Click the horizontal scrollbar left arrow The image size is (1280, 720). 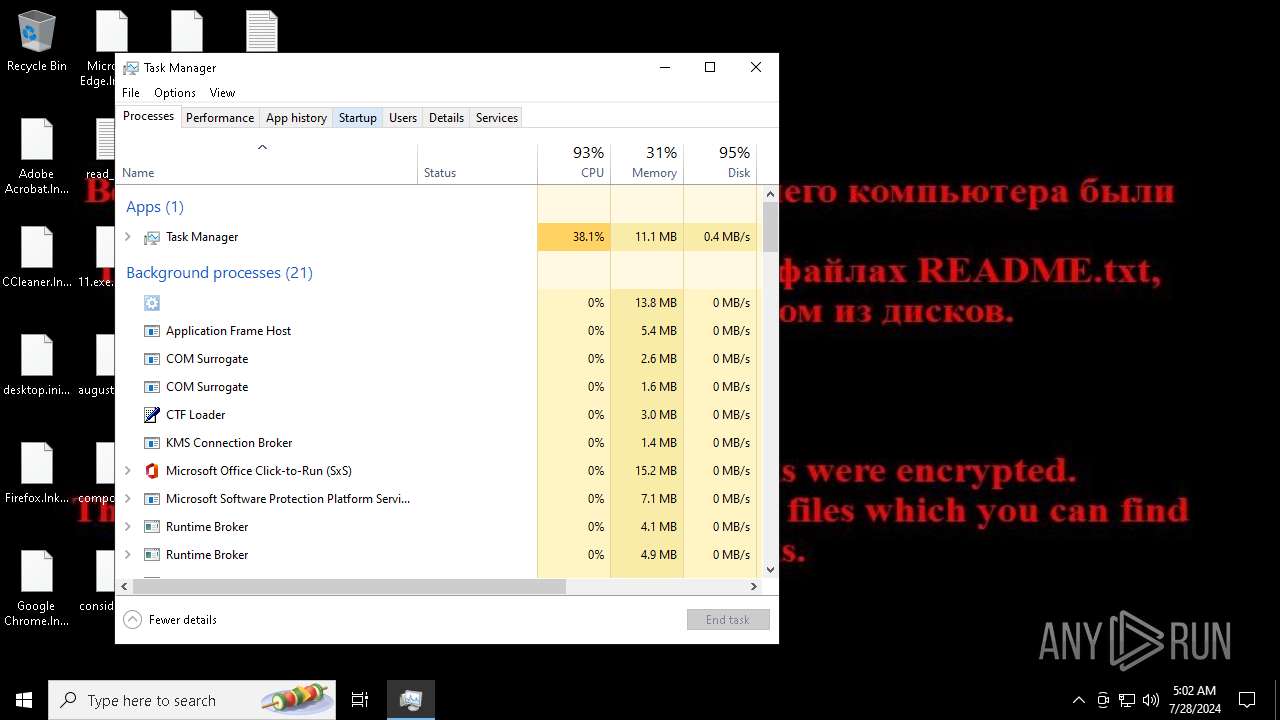click(x=125, y=587)
